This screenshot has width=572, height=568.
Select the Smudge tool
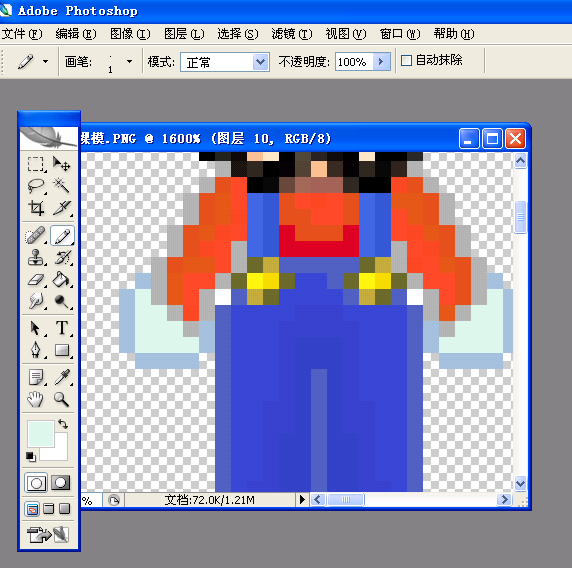click(x=36, y=301)
